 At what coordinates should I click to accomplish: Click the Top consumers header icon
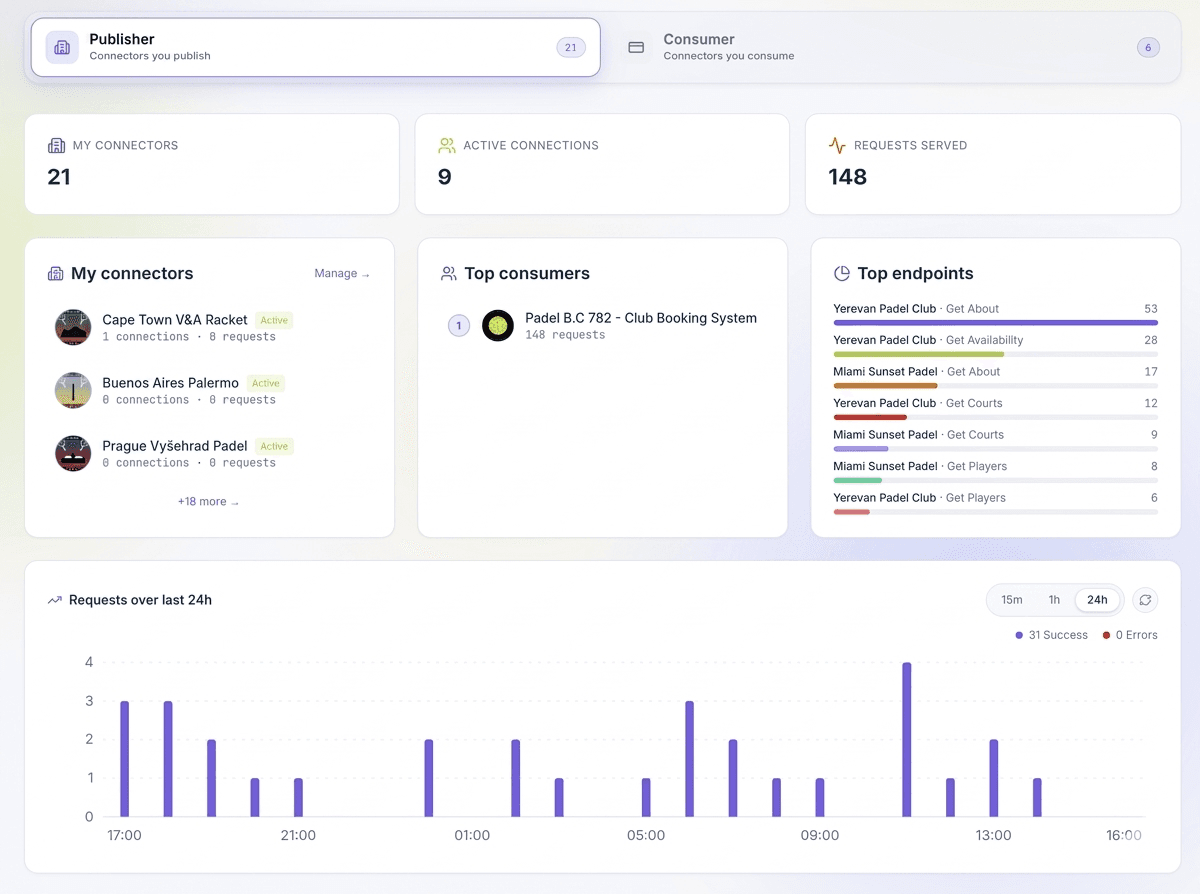coord(449,274)
